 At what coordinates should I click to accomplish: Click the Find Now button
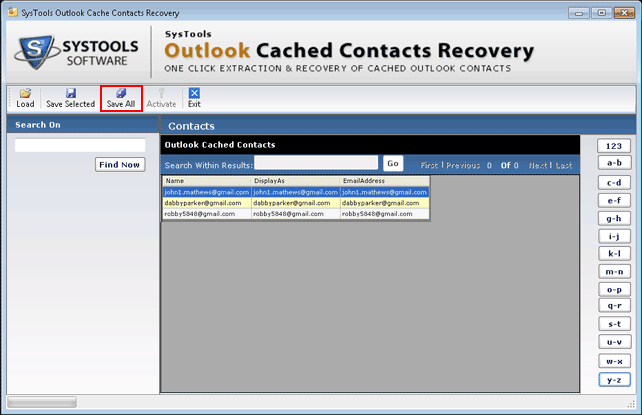(x=120, y=165)
